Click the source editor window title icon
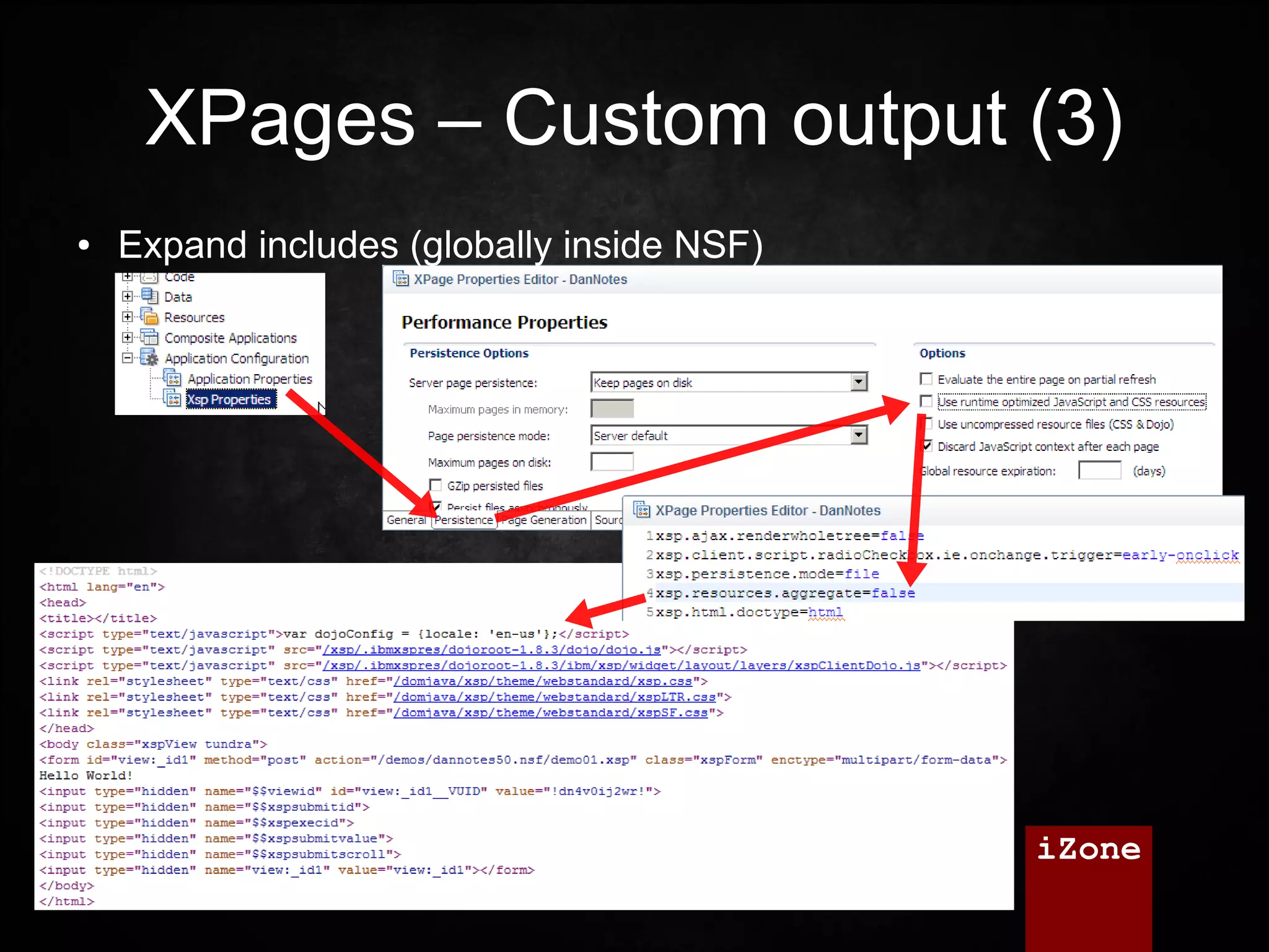Viewport: 1269px width, 952px height. [x=641, y=510]
